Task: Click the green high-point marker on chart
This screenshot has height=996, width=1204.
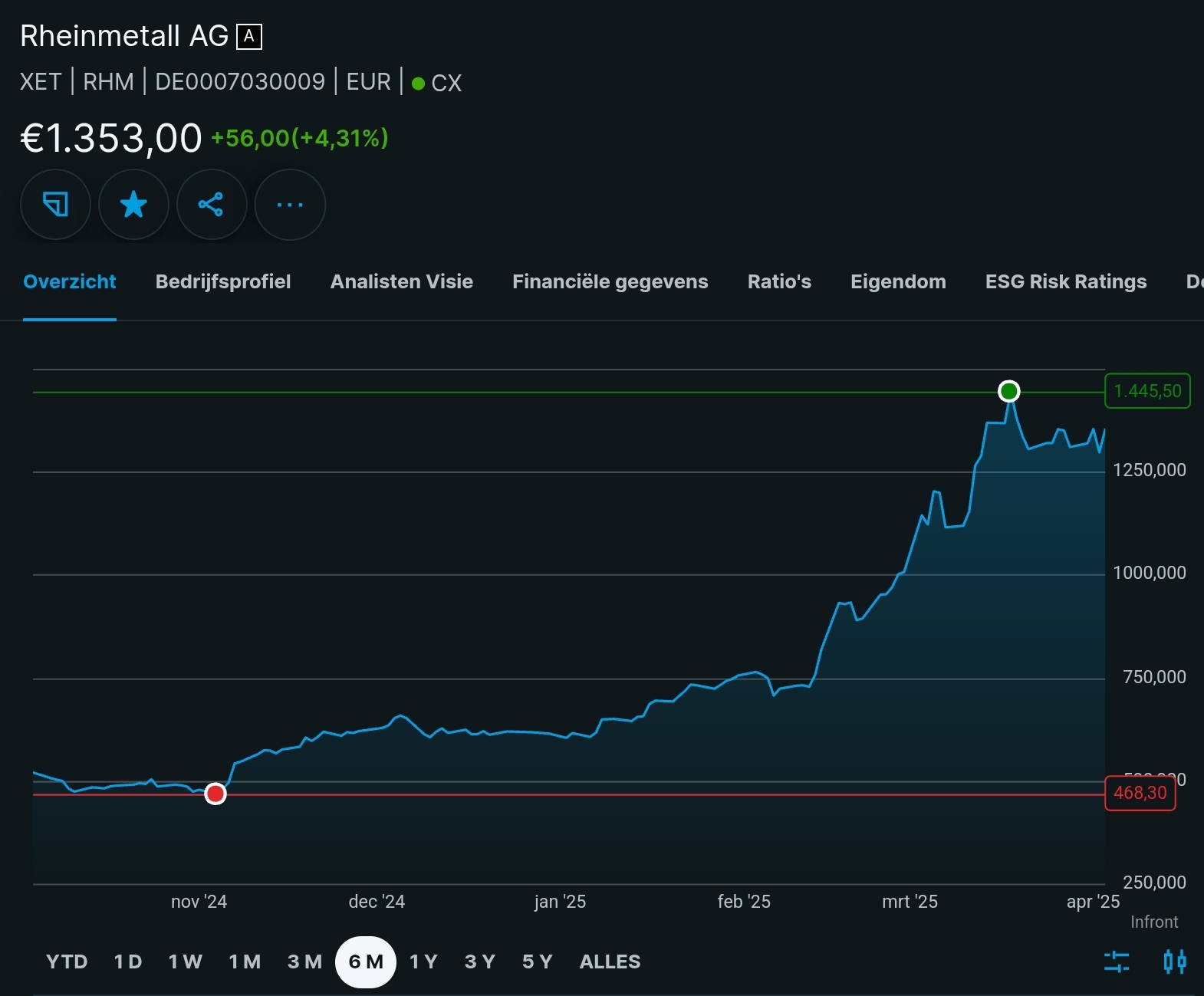Action: 1008,392
